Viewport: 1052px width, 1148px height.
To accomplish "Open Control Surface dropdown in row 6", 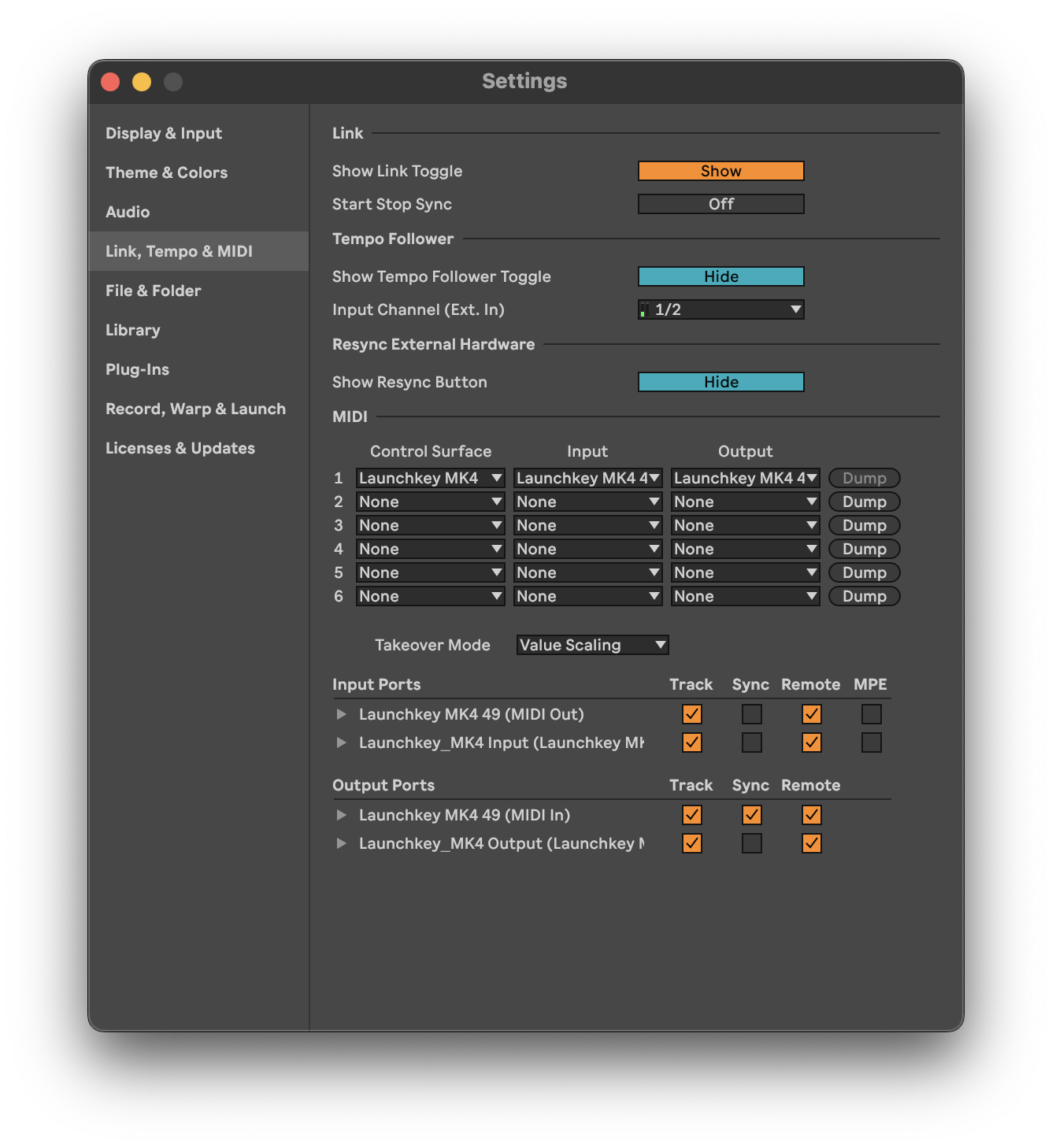I will (x=431, y=596).
